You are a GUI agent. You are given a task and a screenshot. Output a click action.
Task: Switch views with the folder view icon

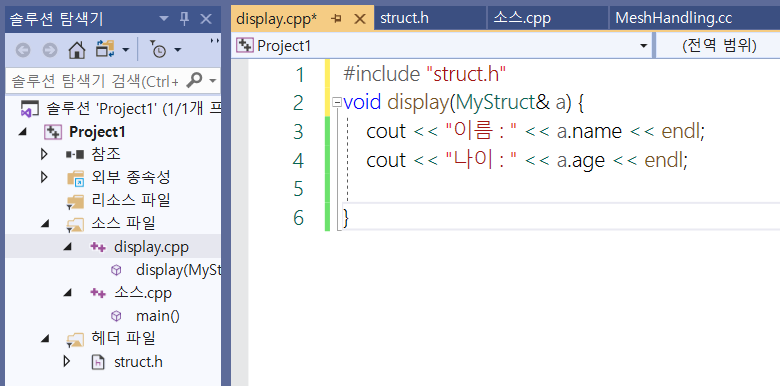(105, 50)
